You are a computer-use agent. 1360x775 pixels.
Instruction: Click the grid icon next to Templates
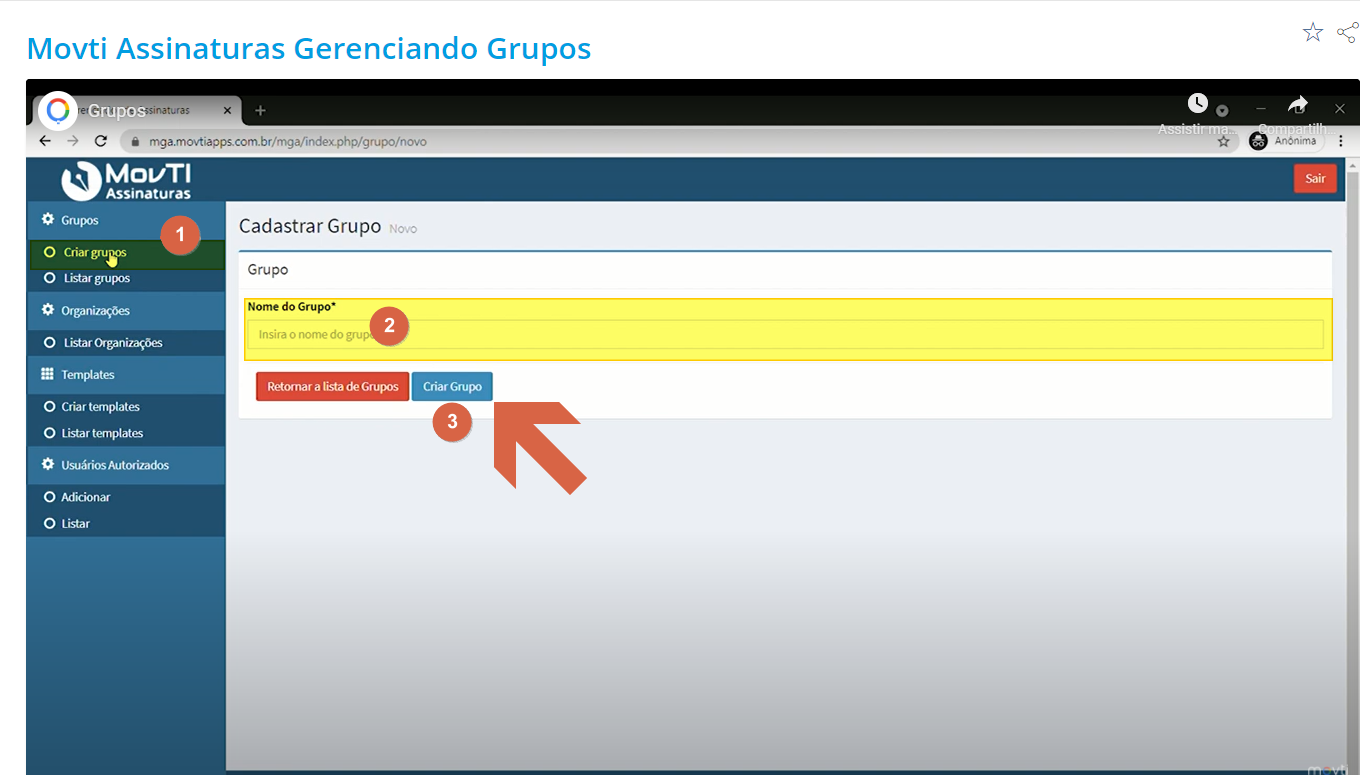coord(47,374)
